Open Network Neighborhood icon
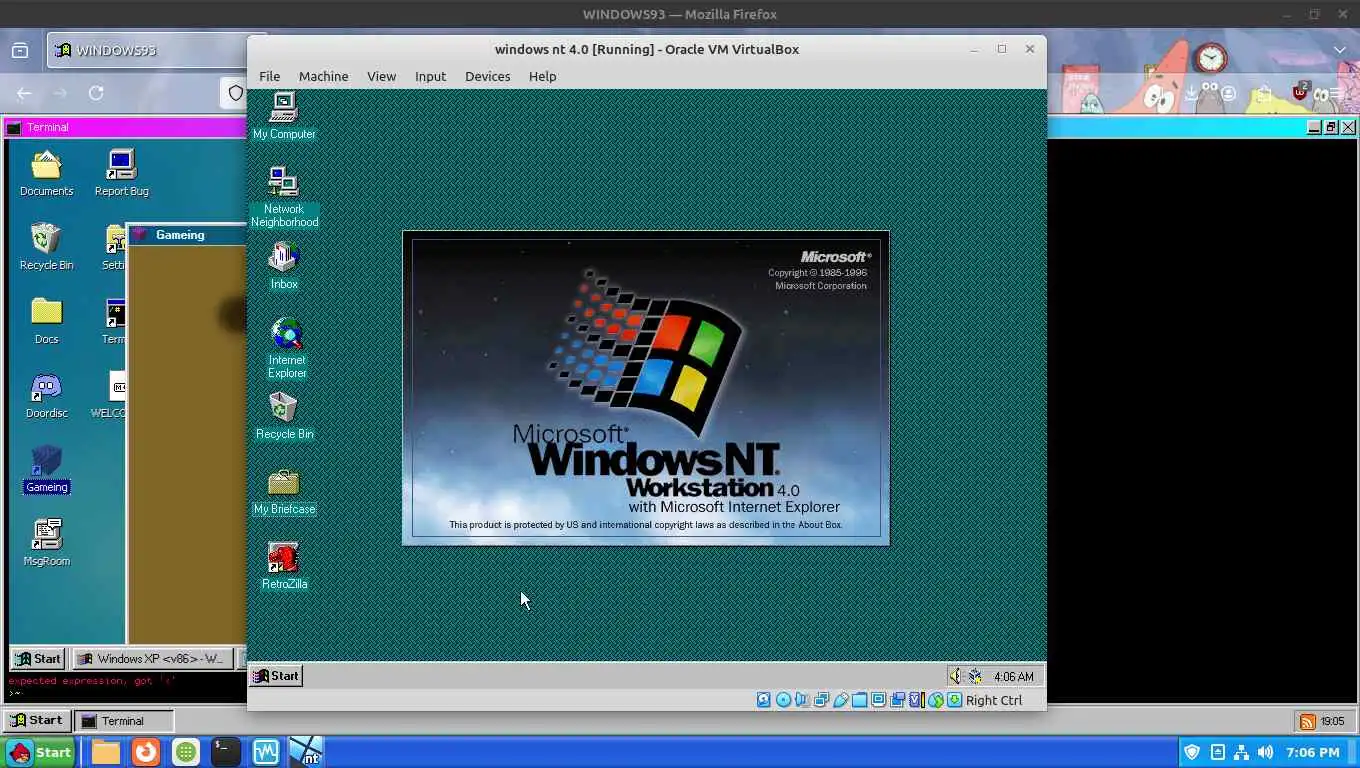Viewport: 1360px width, 768px height. click(284, 196)
